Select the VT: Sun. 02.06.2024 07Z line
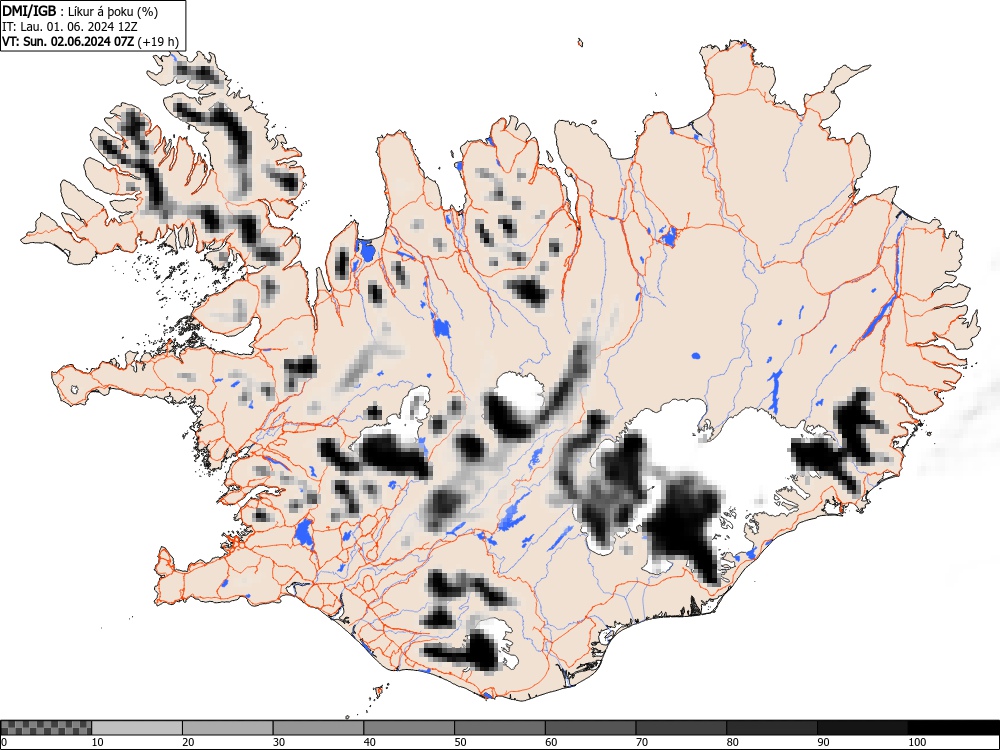 coord(91,42)
